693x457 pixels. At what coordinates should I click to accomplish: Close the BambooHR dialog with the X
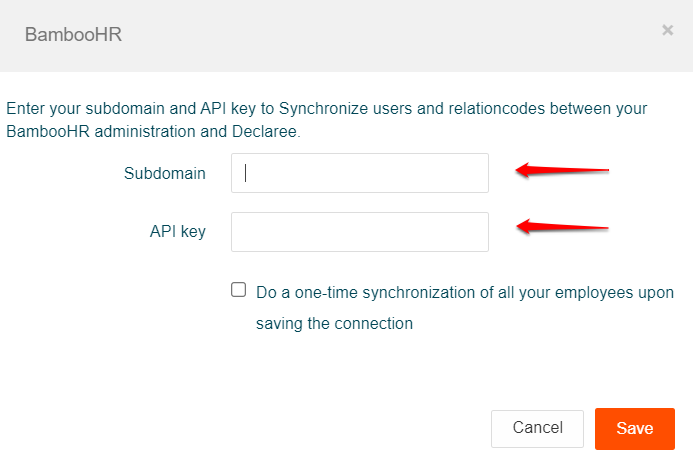pos(667,30)
